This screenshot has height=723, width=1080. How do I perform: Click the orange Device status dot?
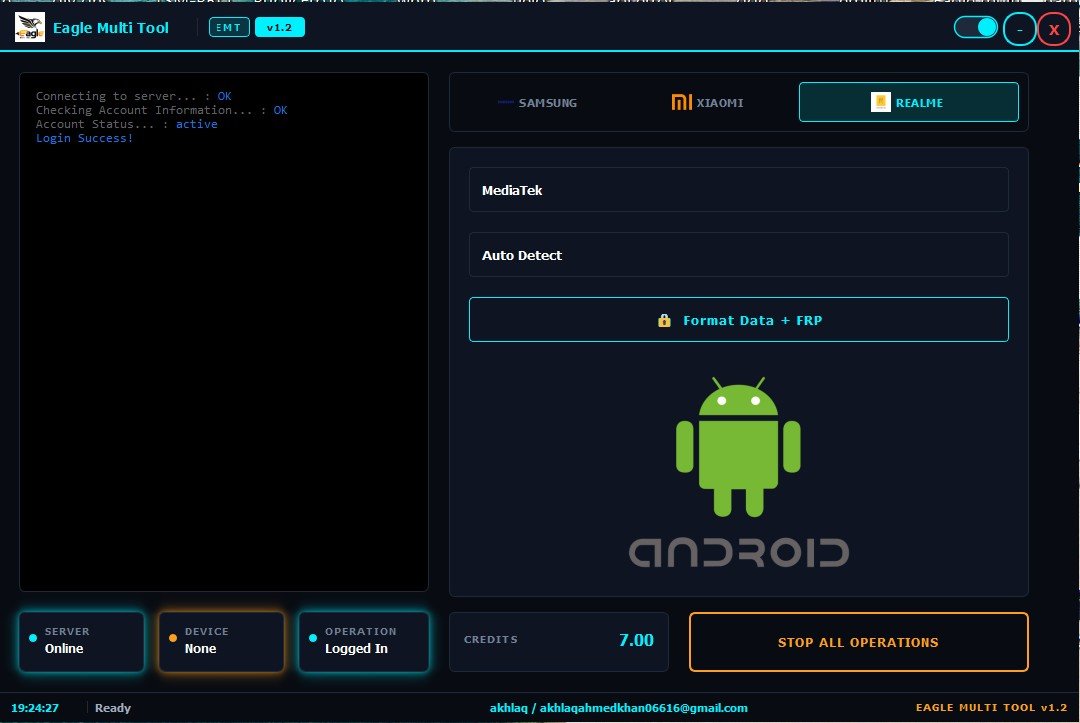pyautogui.click(x=173, y=638)
